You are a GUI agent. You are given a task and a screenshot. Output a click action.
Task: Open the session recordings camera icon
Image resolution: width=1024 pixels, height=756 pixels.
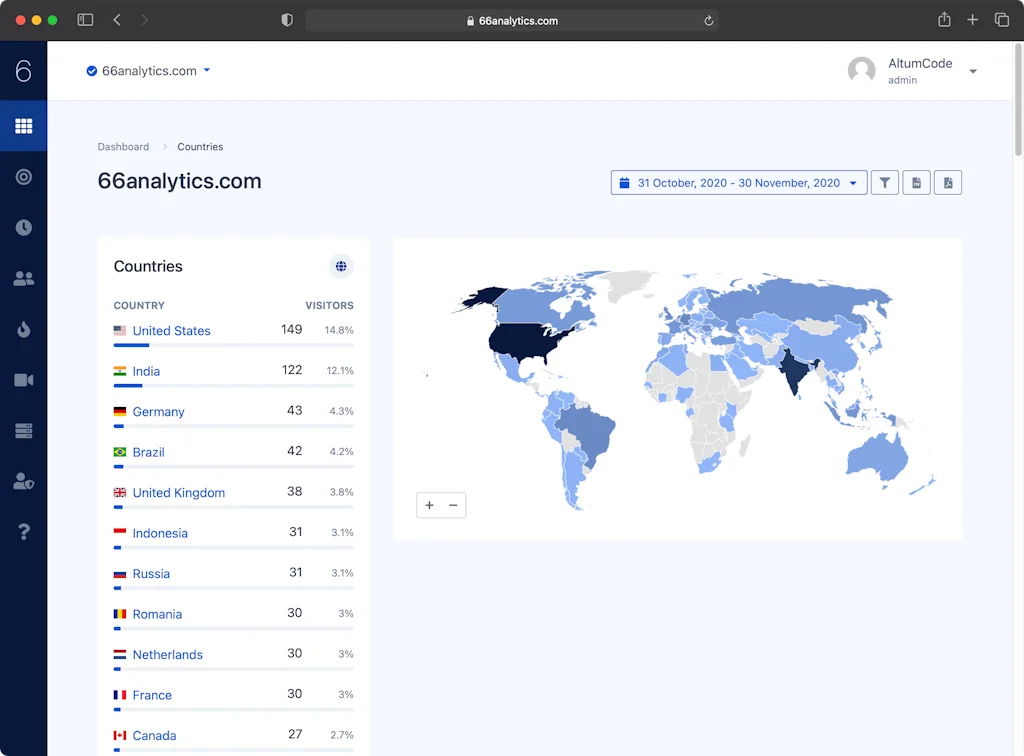(x=23, y=380)
